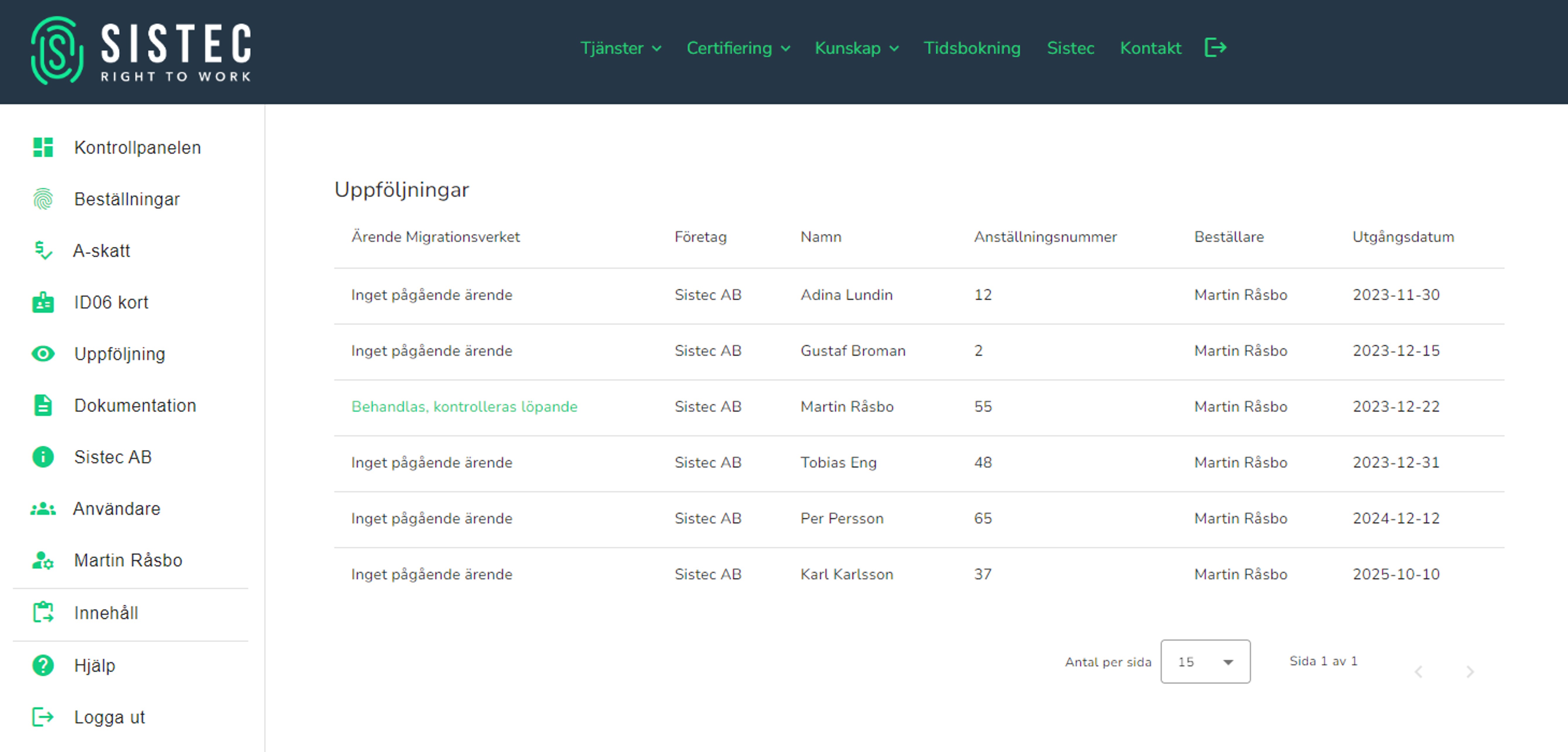Click the Beställningar fingerprint icon
The image size is (1568, 752).
point(43,199)
